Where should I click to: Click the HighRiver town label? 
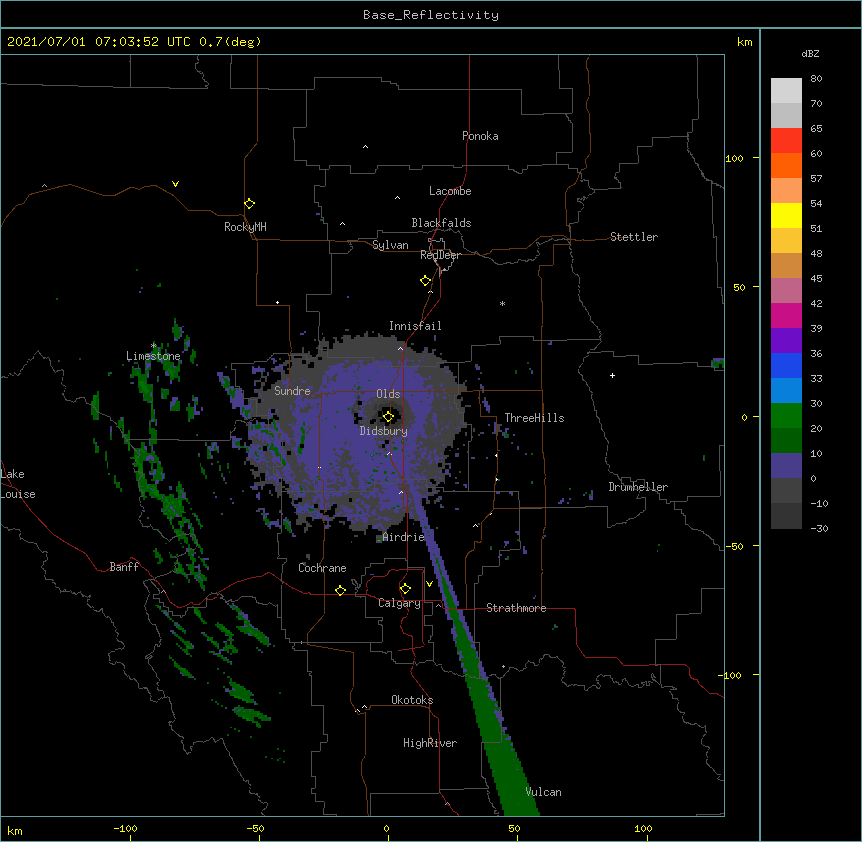coord(430,743)
